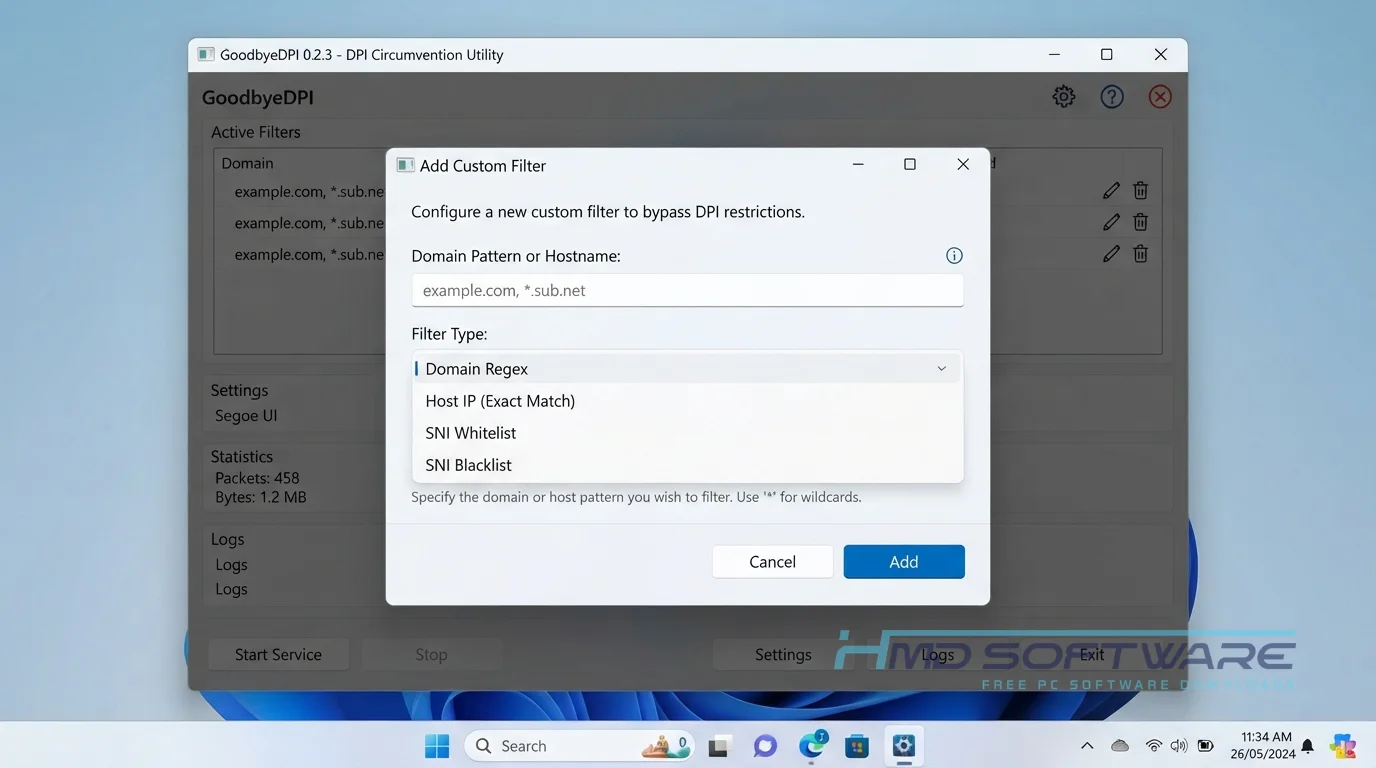Open volume control in tray

[1179, 746]
